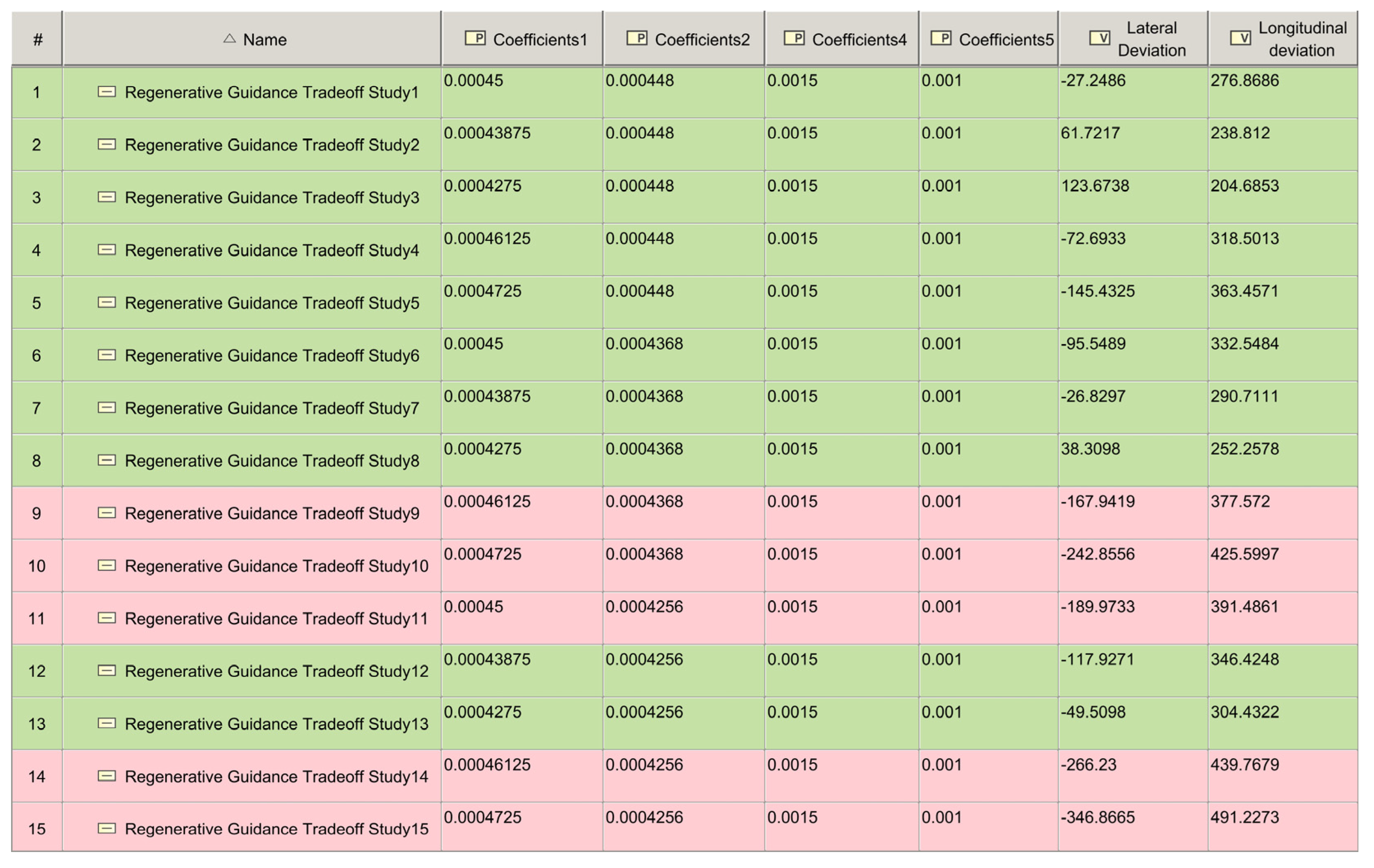The image size is (1374, 868).
Task: Click Longitudinal deviation value 204.6853
Action: [x=1244, y=186]
